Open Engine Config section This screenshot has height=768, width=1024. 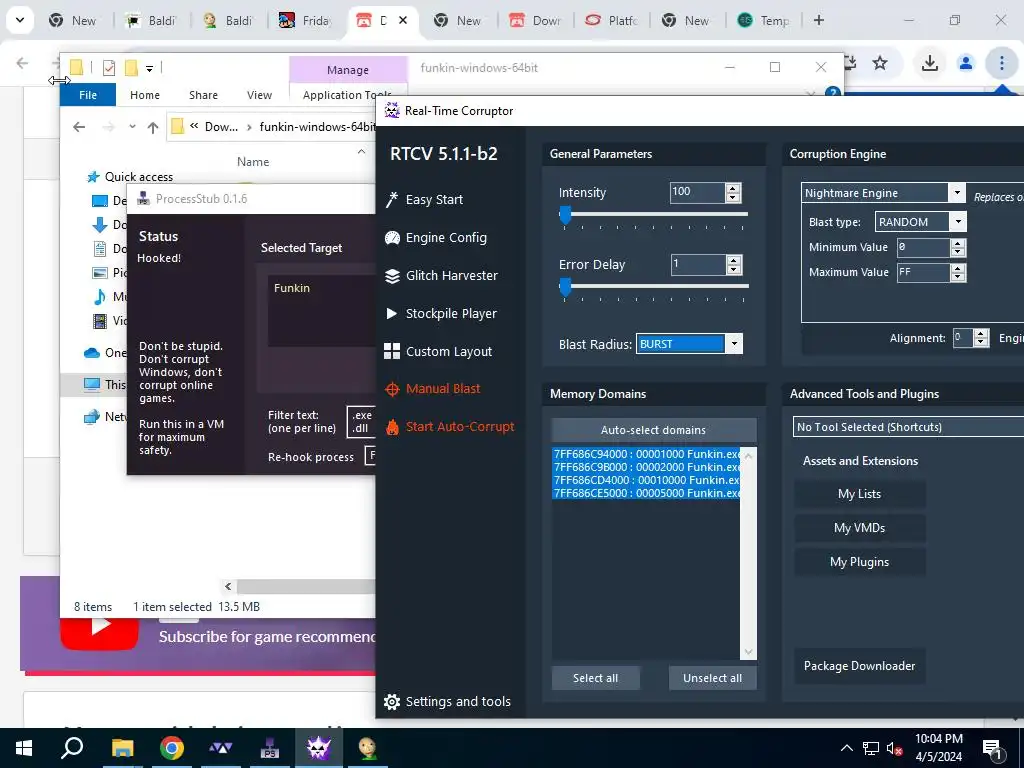pyautogui.click(x=436, y=238)
